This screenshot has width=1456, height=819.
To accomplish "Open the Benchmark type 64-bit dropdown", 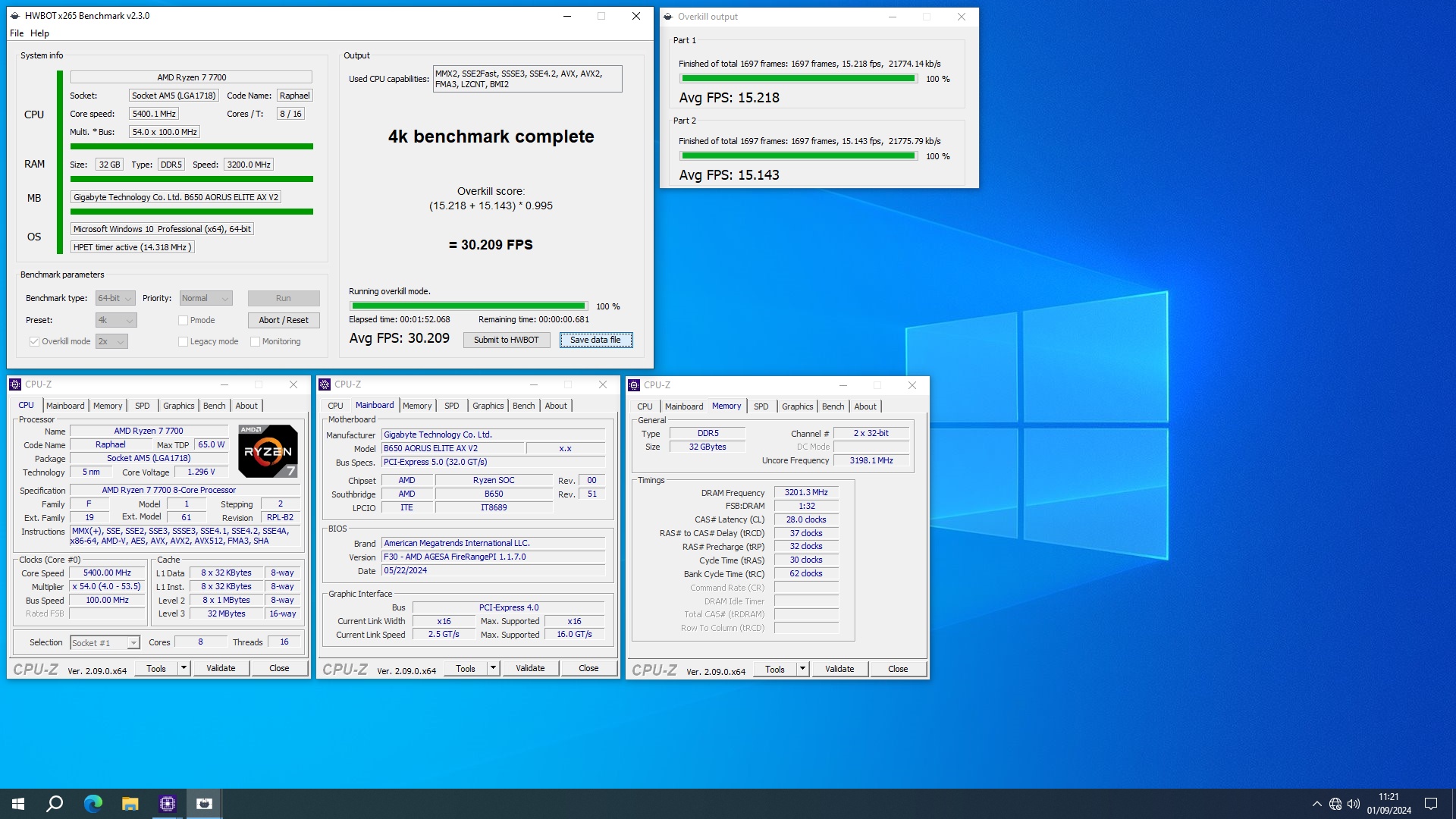I will [115, 298].
